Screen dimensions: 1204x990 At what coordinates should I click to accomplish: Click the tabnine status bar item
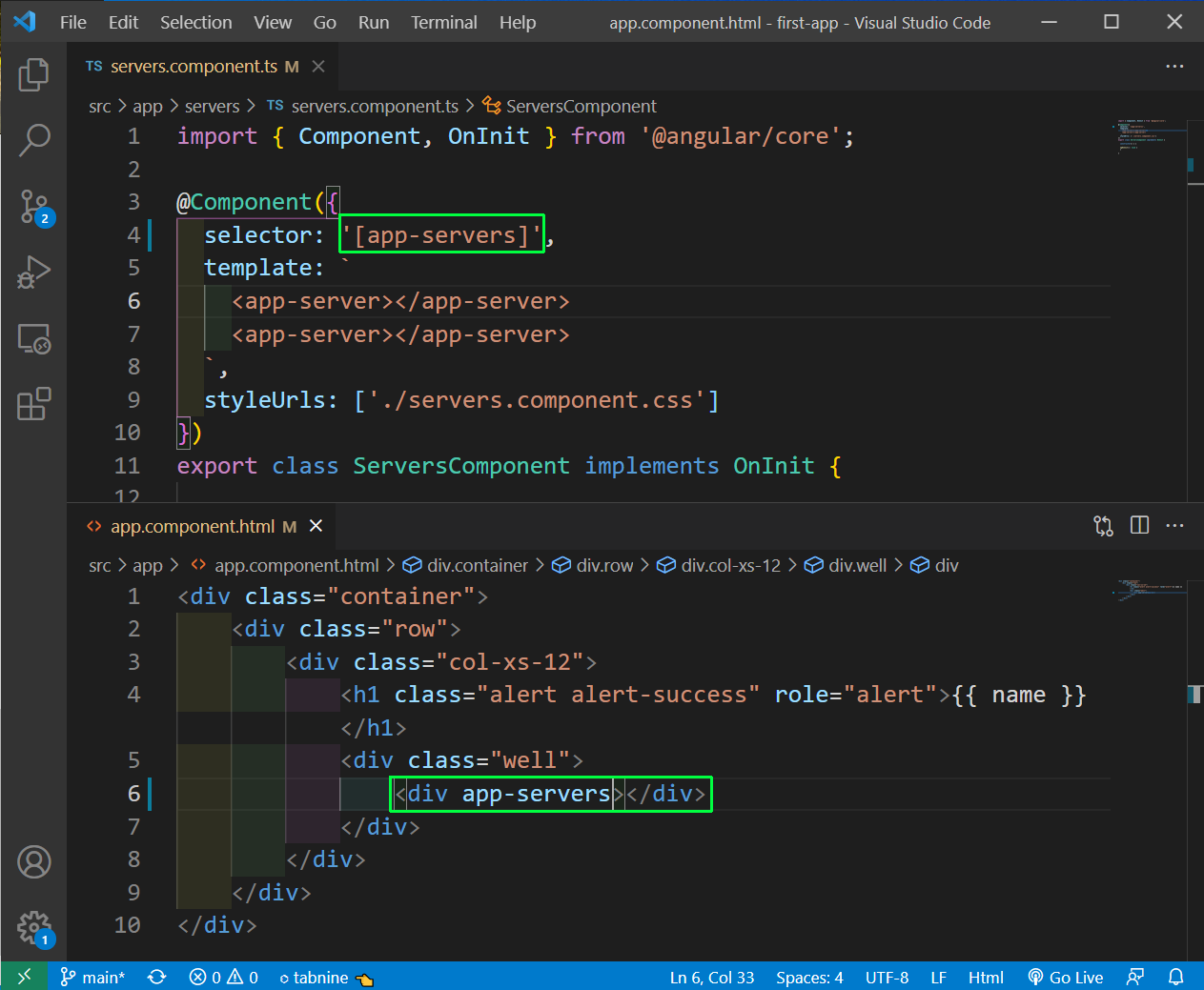point(325,977)
